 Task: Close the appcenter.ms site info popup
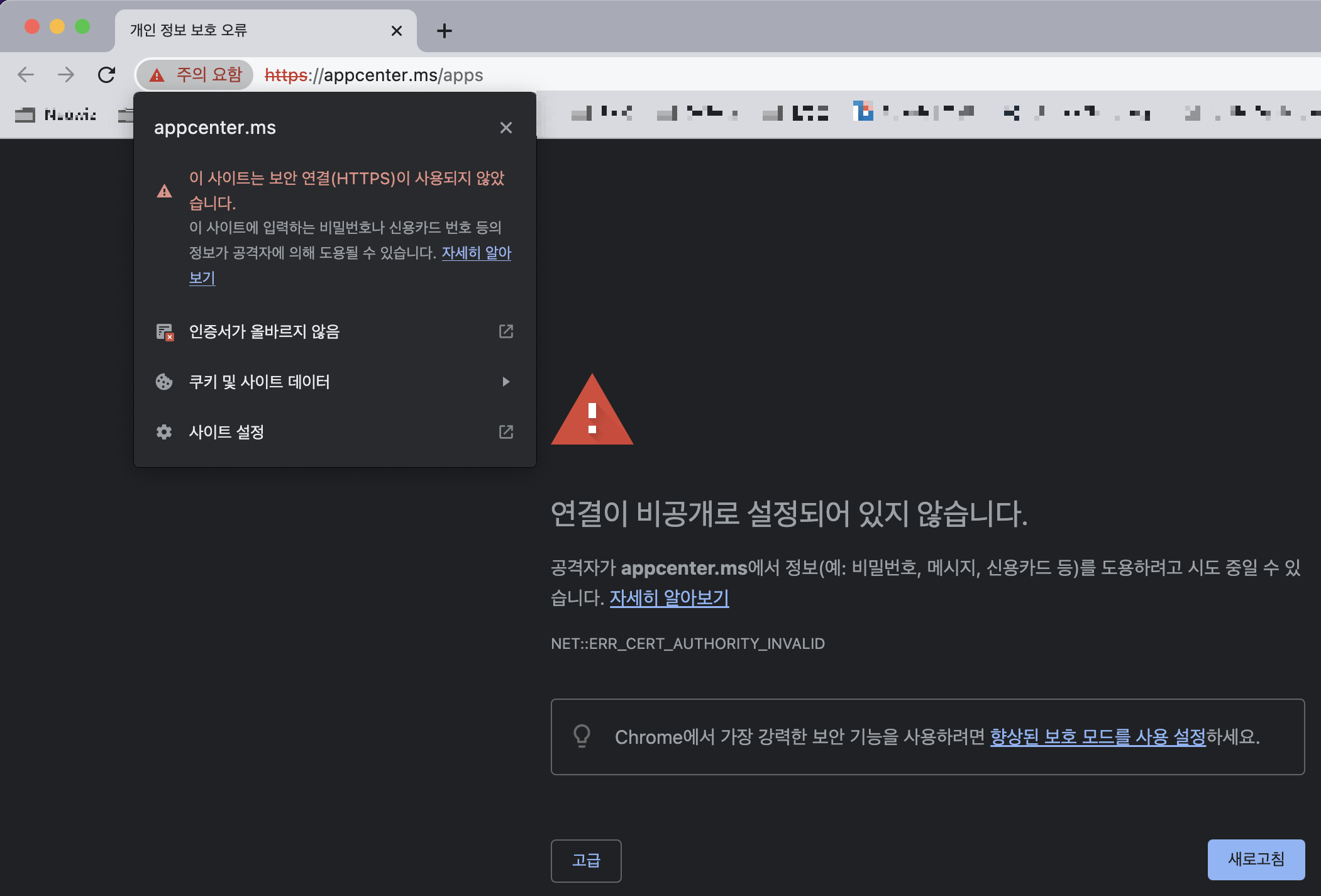click(x=506, y=128)
